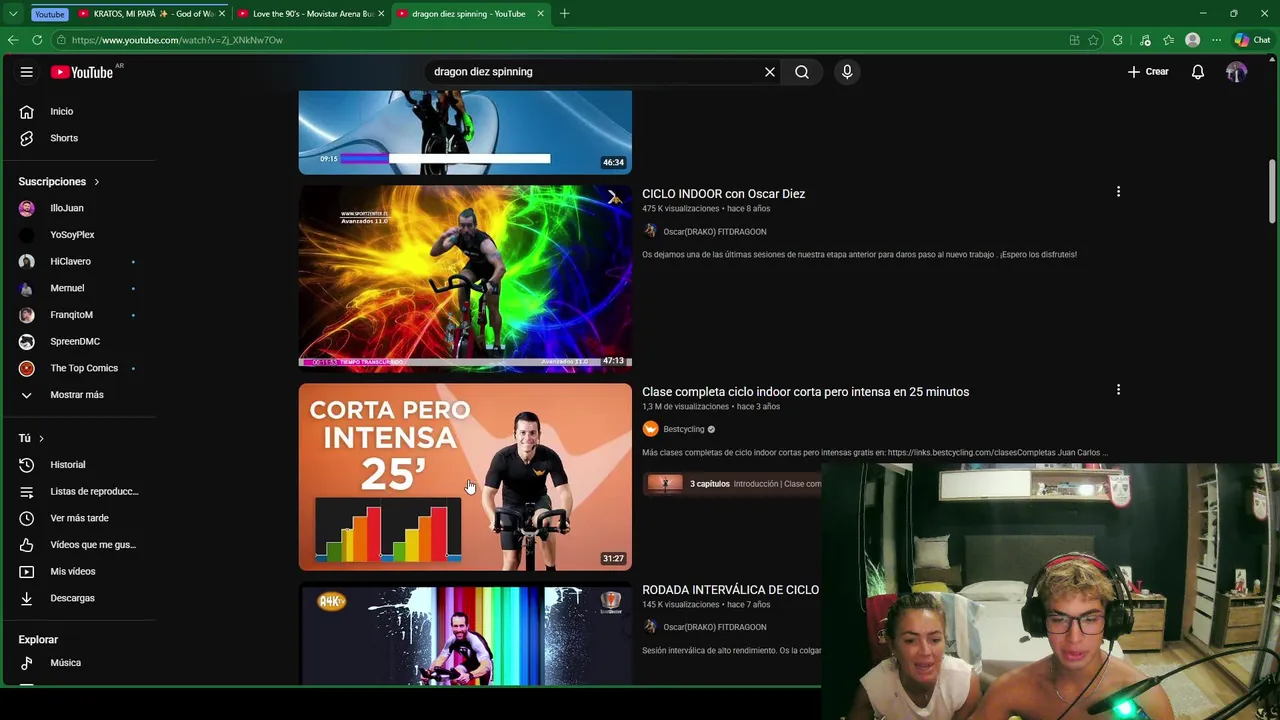This screenshot has width=1280, height=720.
Task: Add page to favorites star
Action: (x=1094, y=40)
